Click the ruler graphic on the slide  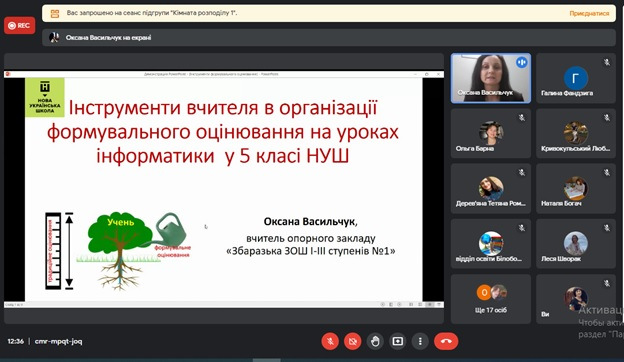pyautogui.click(x=53, y=251)
